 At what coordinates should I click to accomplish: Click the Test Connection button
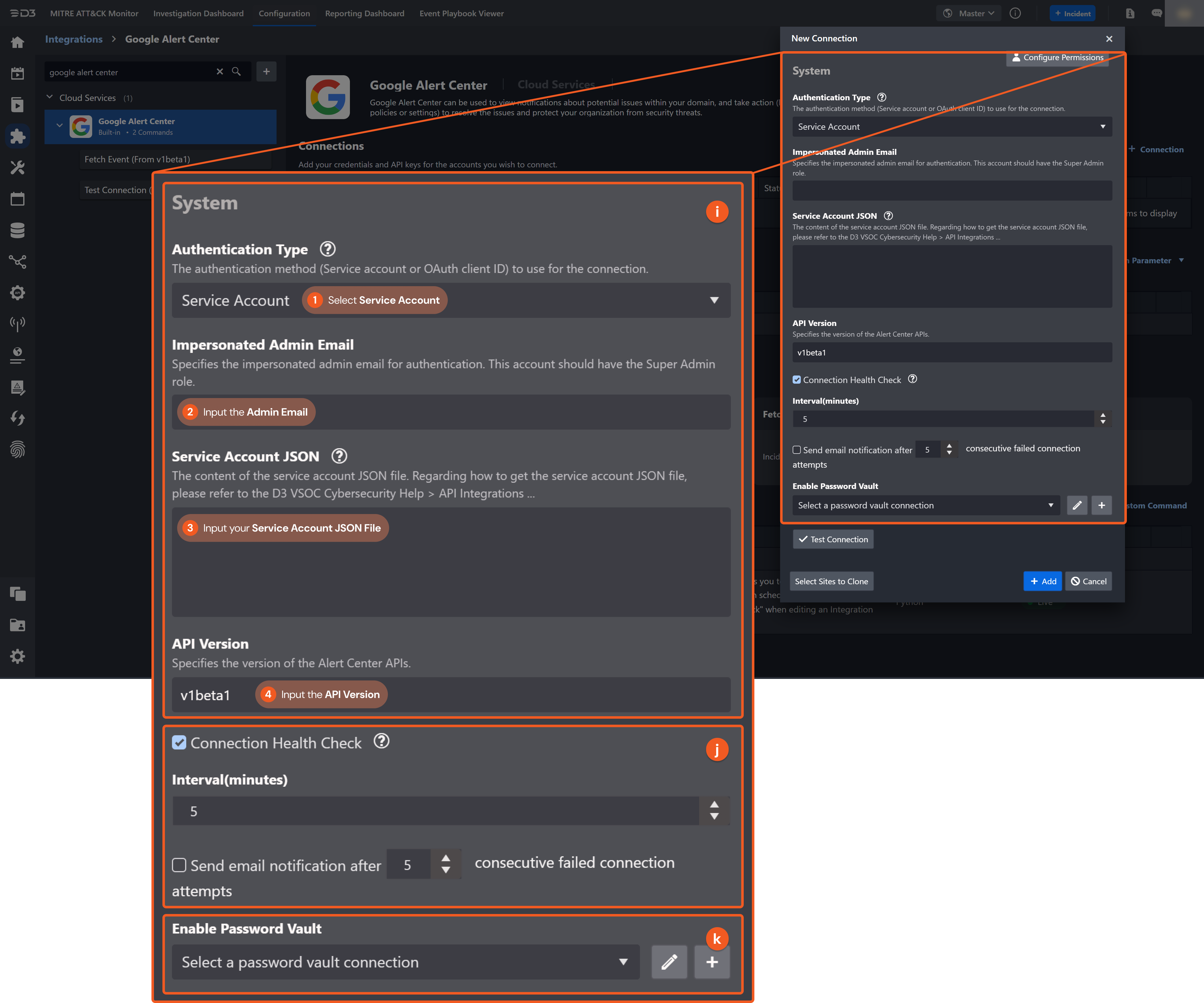point(833,539)
